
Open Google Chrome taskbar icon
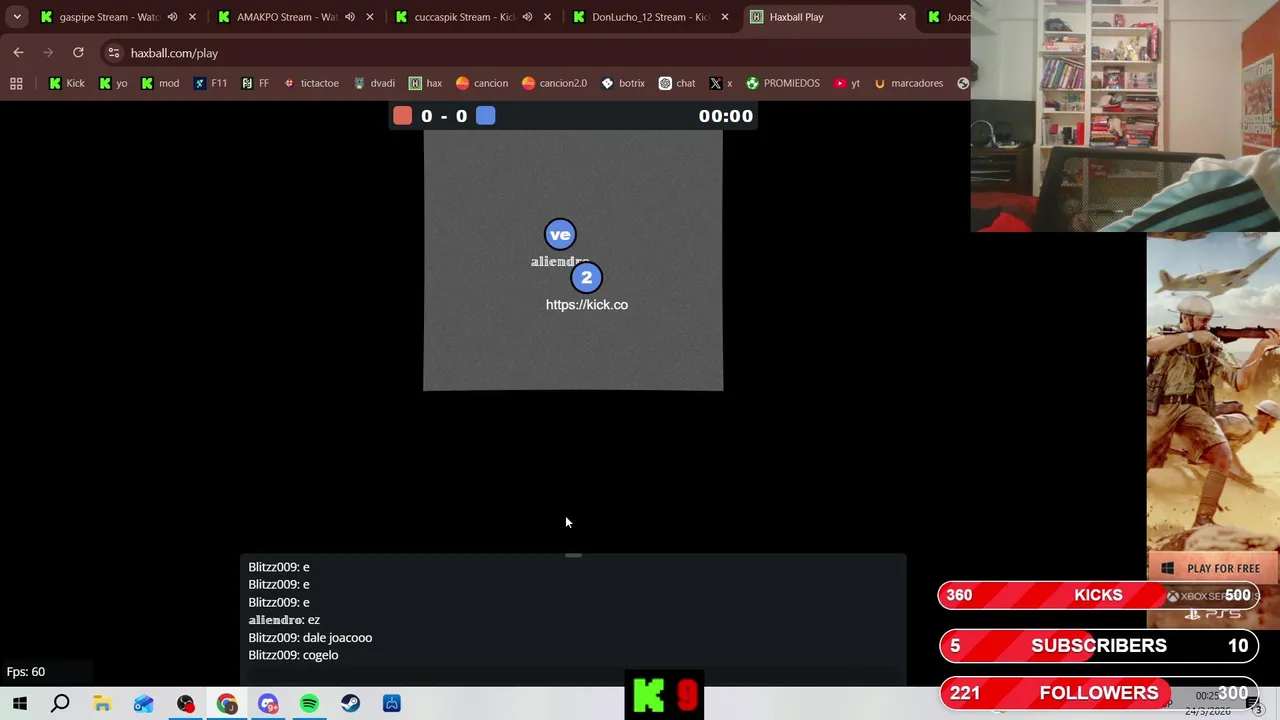pyautogui.click(x=227, y=704)
